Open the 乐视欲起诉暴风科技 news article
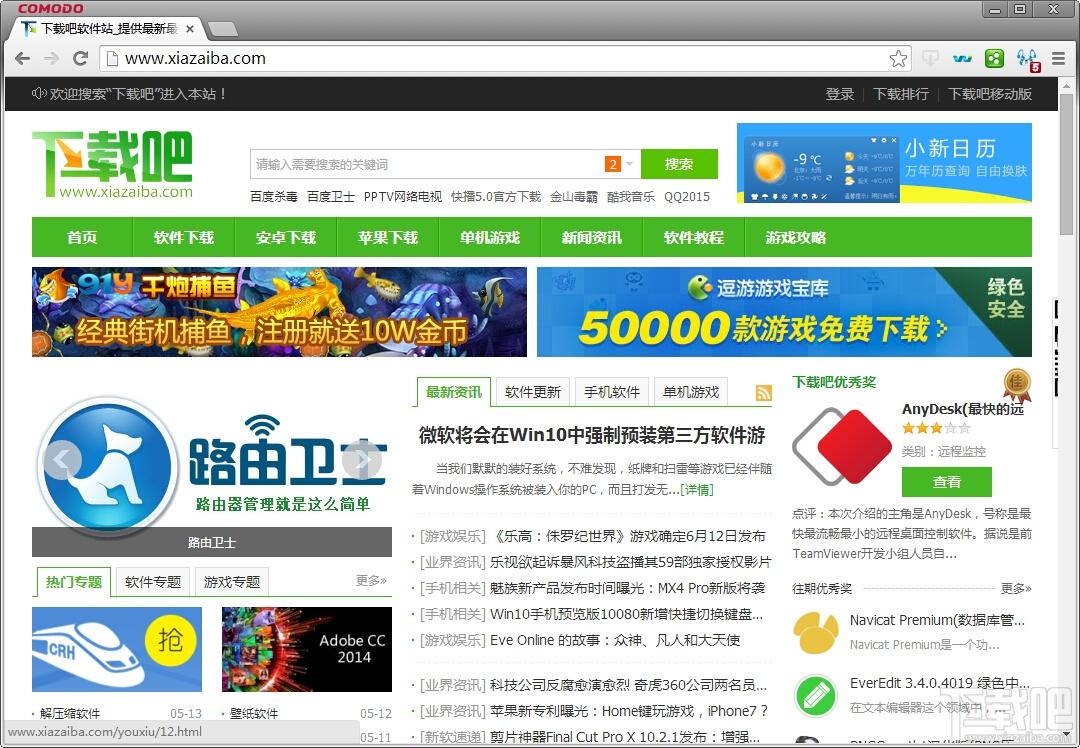Image resolution: width=1080 pixels, height=748 pixels. click(630, 562)
